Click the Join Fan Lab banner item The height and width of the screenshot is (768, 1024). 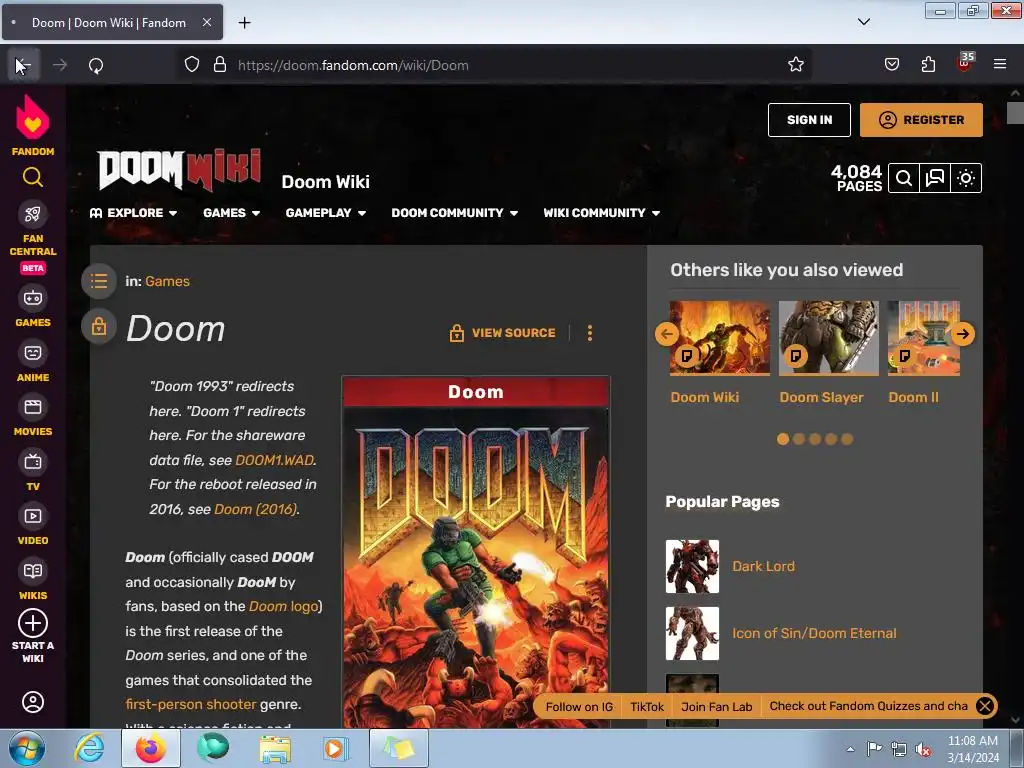(x=716, y=707)
